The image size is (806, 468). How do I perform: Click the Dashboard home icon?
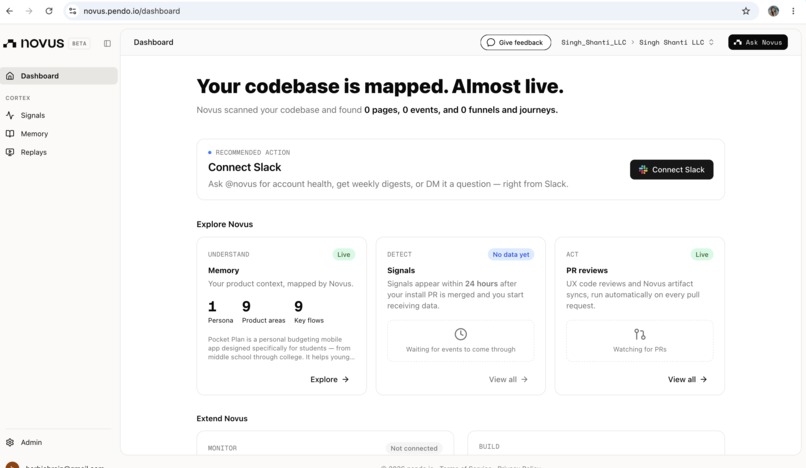pyautogui.click(x=10, y=76)
